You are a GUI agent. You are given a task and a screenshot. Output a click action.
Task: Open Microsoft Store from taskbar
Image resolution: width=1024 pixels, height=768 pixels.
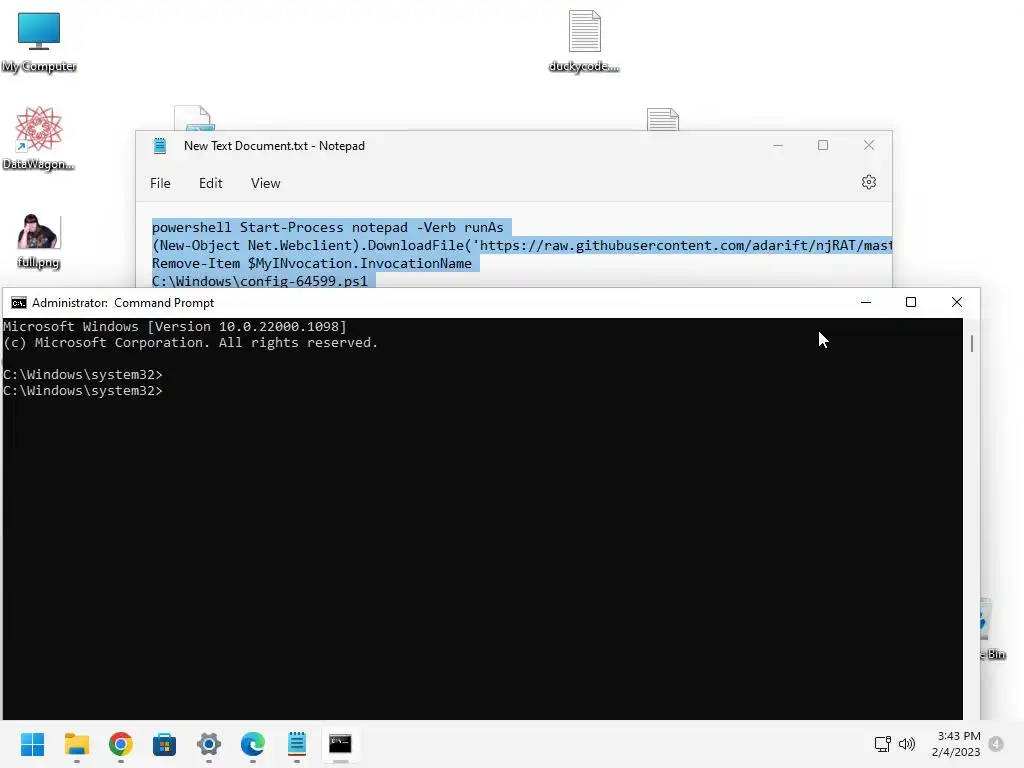(x=165, y=744)
